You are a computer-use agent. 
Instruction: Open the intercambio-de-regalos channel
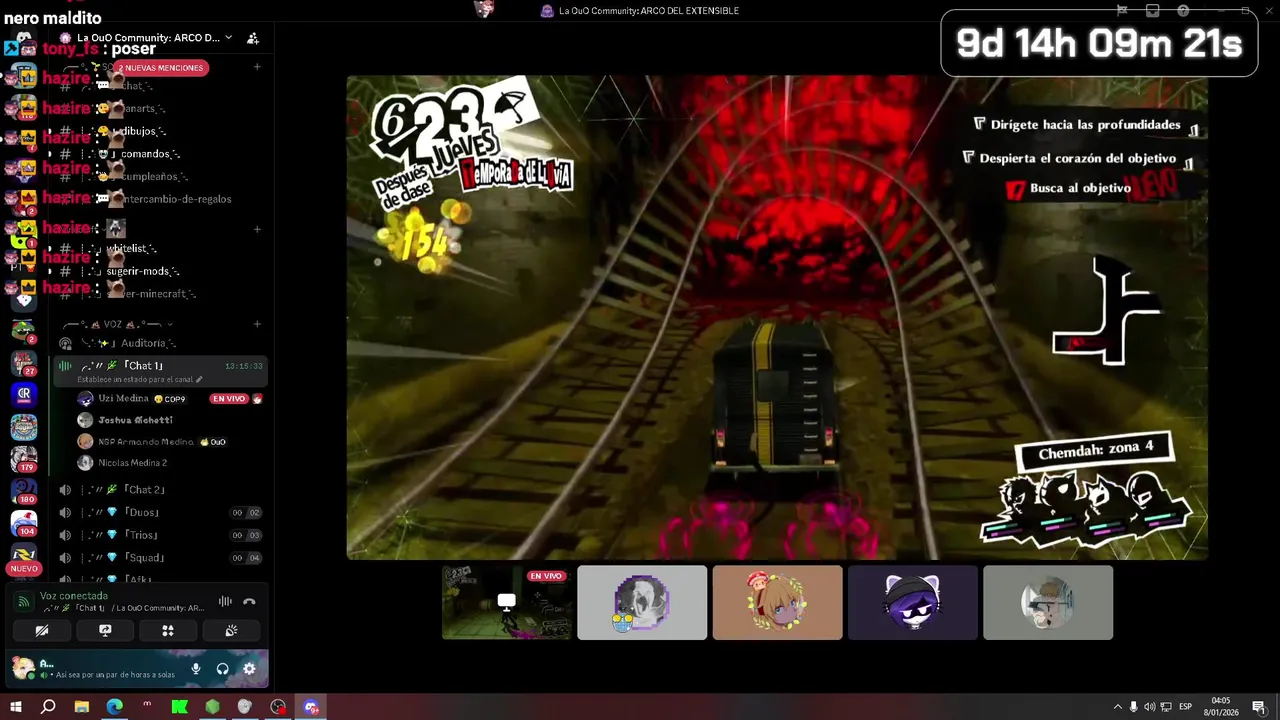(160, 199)
